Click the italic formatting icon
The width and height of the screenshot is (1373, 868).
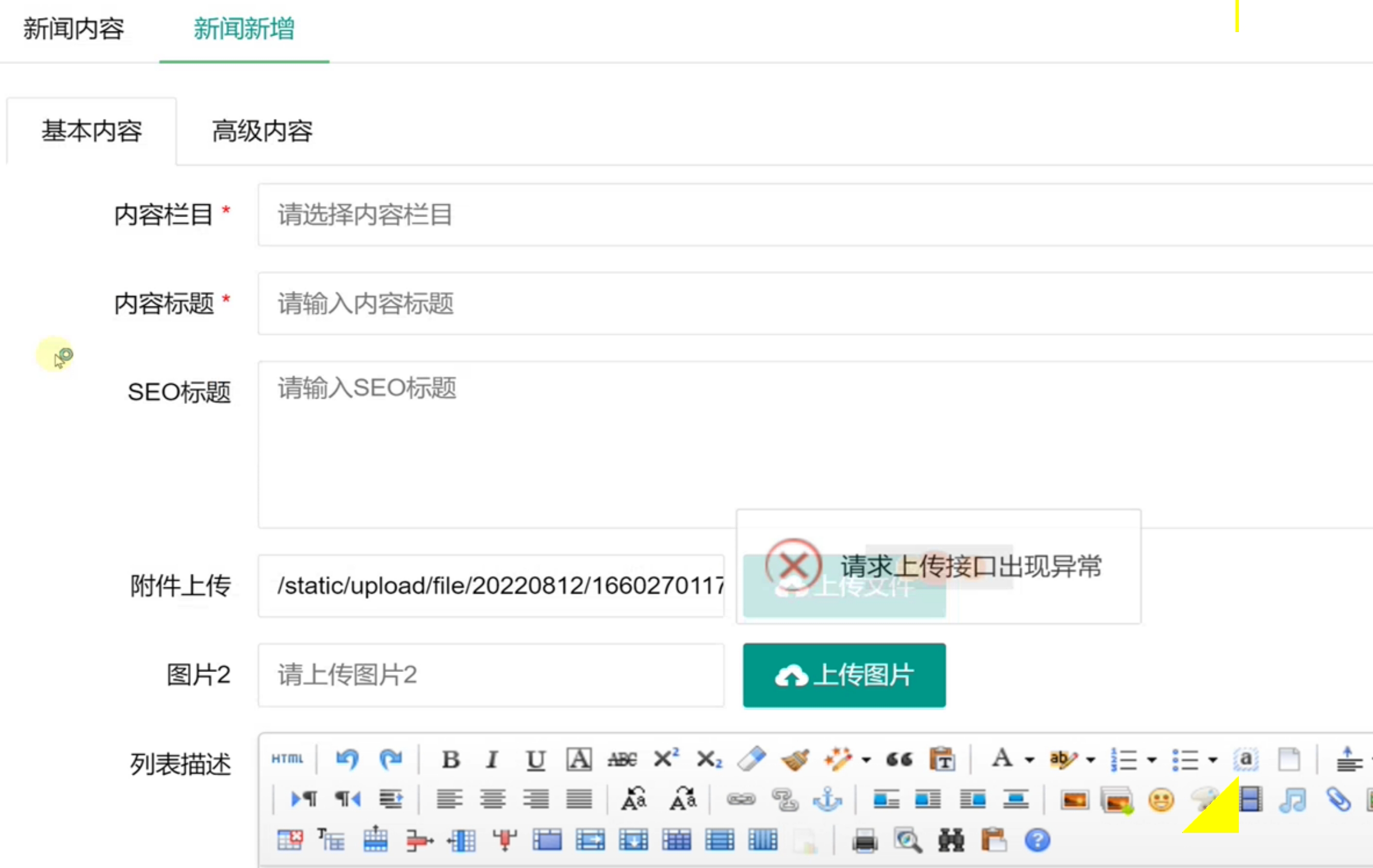tap(492, 759)
